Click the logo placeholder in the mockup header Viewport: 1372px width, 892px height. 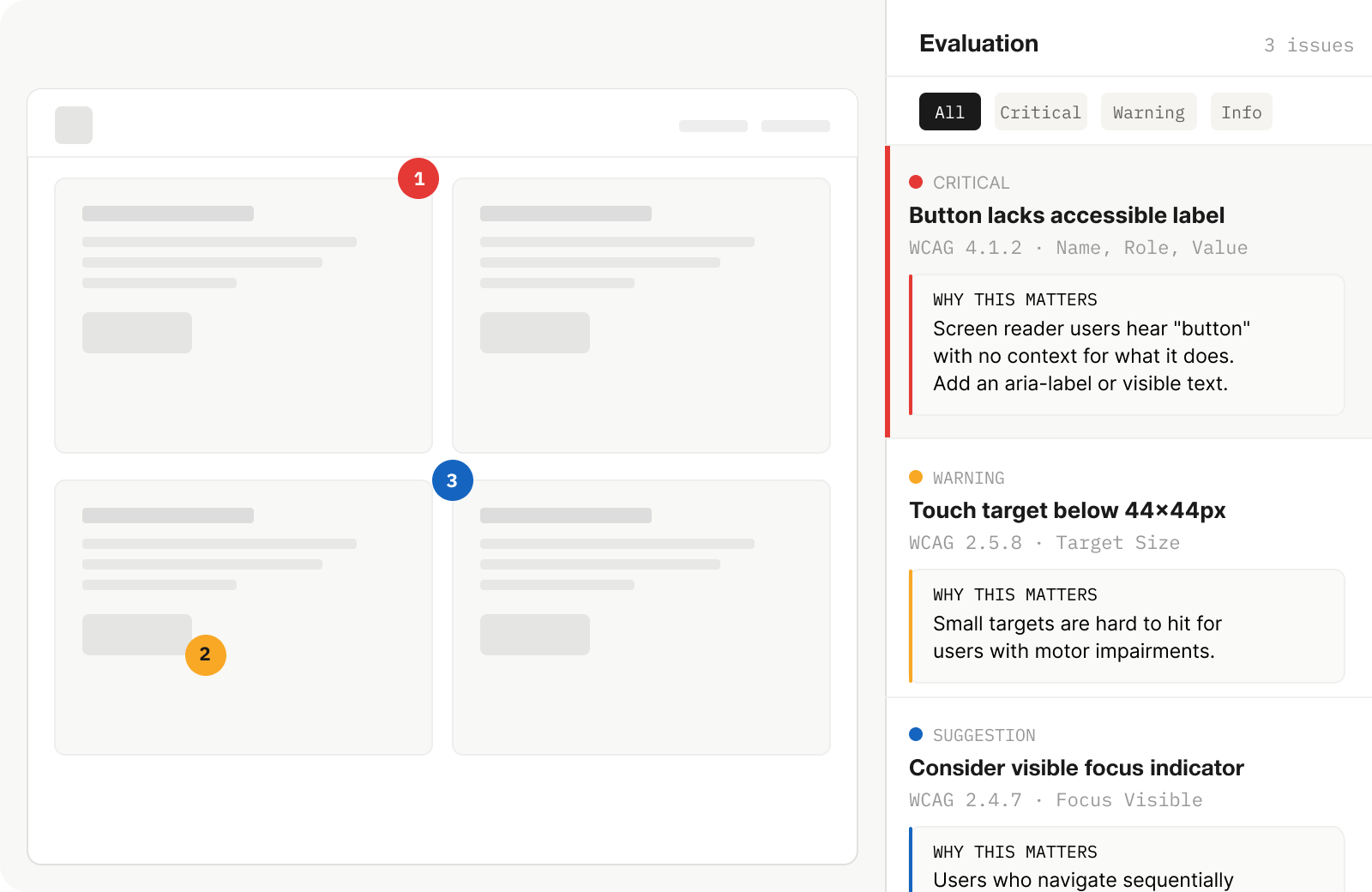point(74,125)
